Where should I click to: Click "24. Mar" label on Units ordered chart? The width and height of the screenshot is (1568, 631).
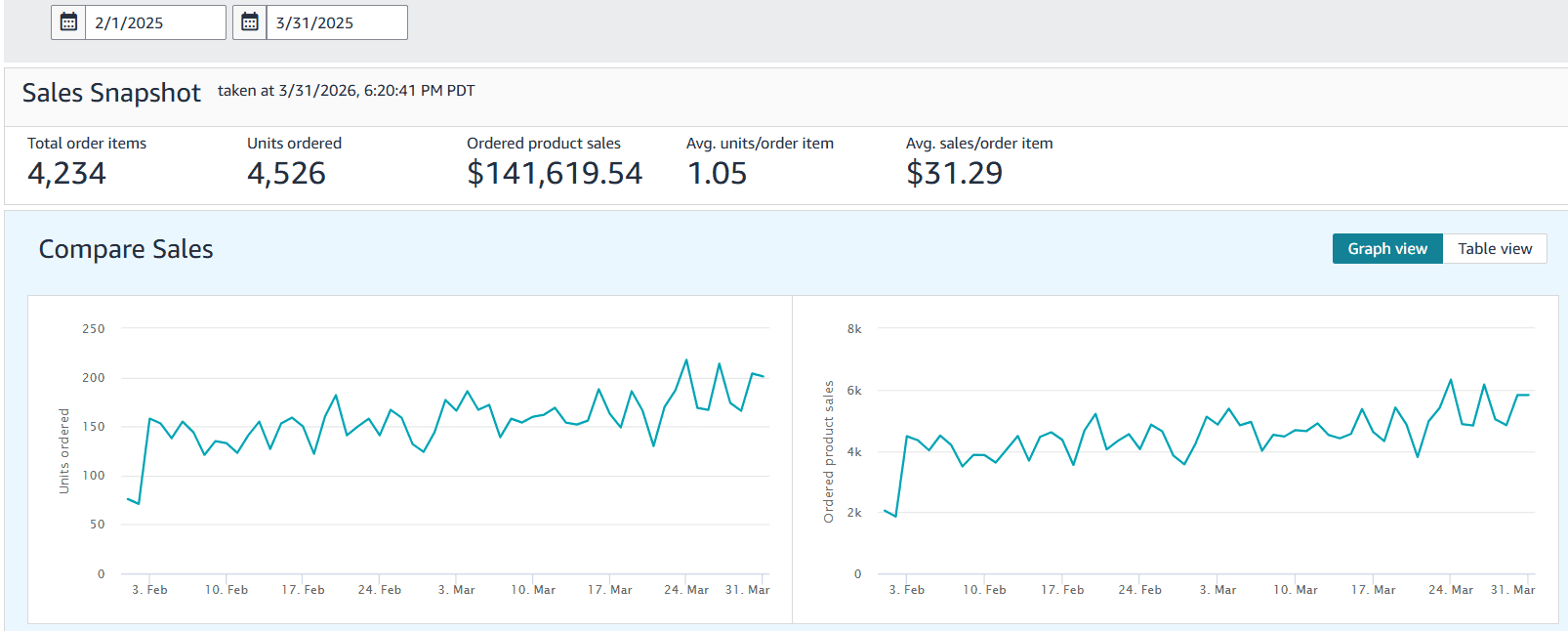coord(686,590)
